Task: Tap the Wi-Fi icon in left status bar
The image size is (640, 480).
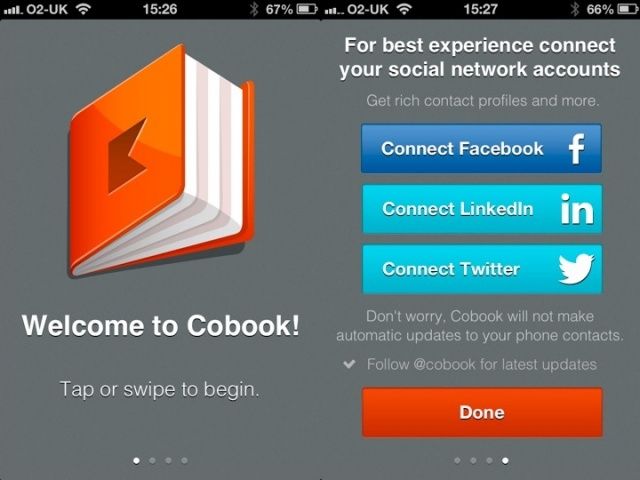Action: tap(83, 9)
